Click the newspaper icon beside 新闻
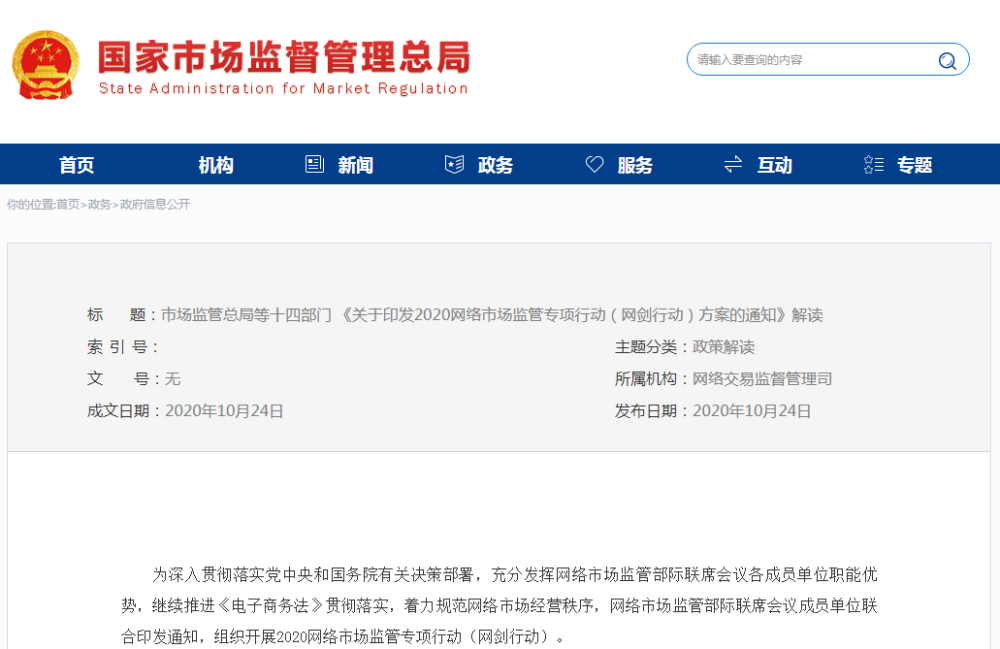This screenshot has height=649, width=1000. point(315,165)
